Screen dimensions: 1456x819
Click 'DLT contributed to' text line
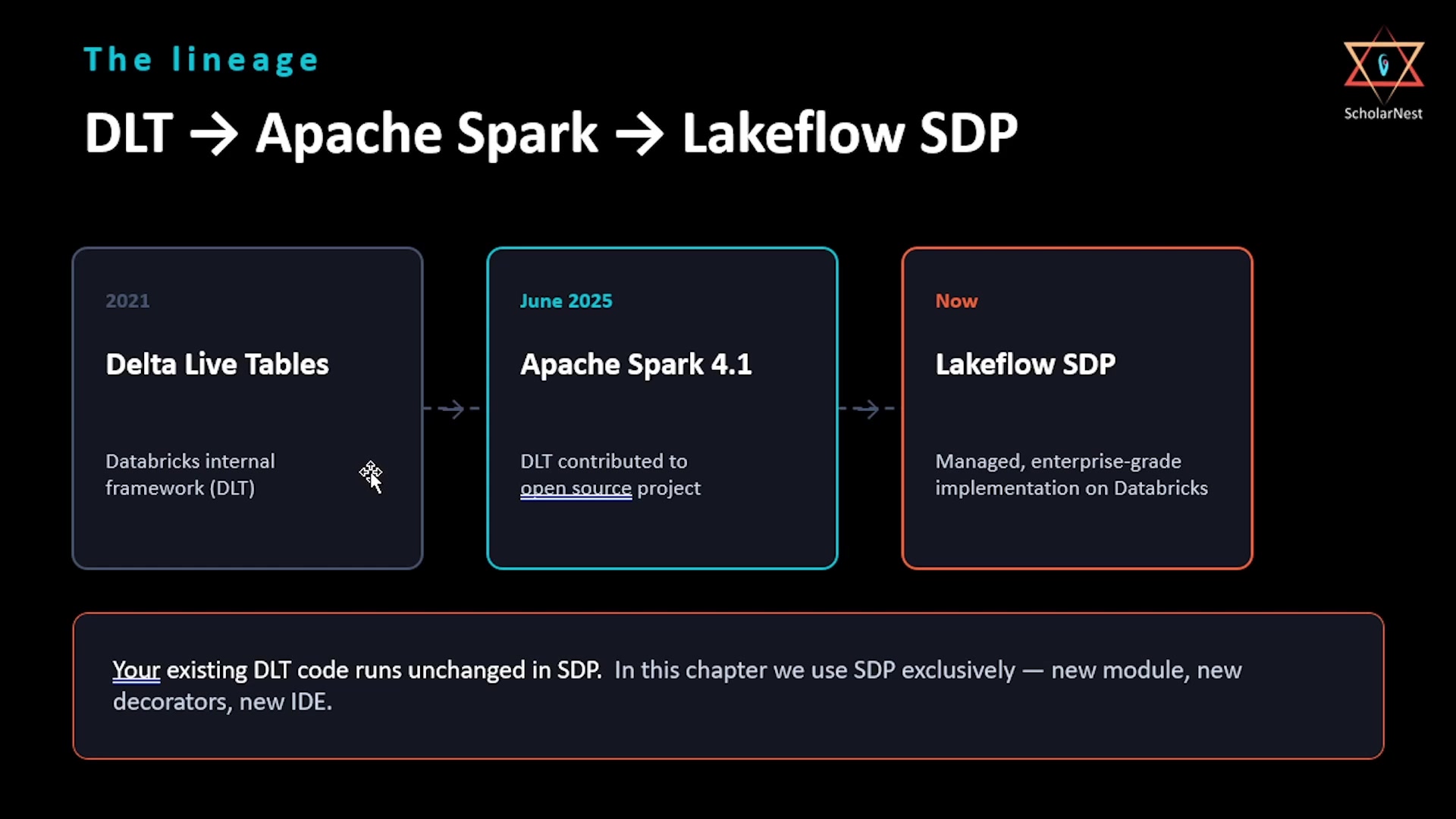(604, 461)
